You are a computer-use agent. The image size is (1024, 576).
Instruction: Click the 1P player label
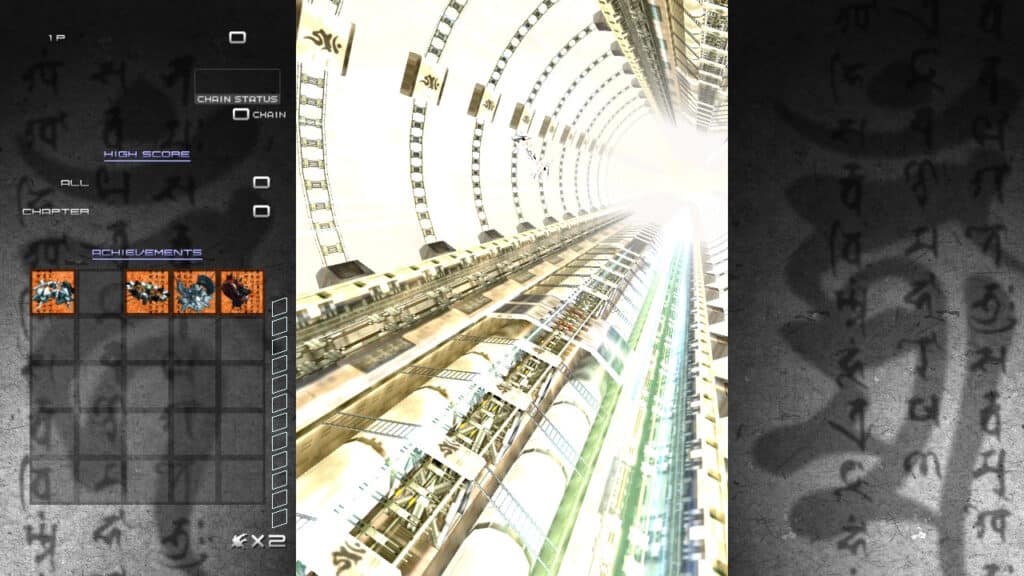click(x=56, y=38)
